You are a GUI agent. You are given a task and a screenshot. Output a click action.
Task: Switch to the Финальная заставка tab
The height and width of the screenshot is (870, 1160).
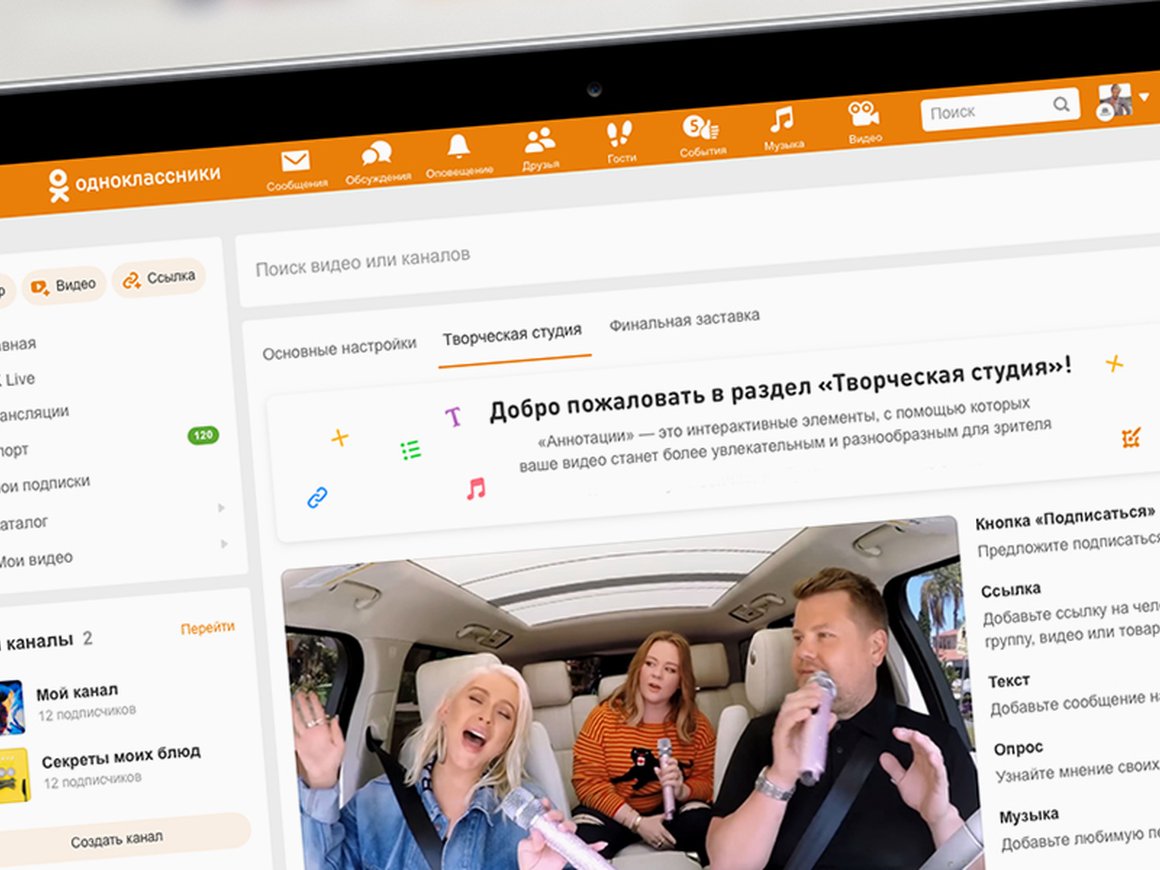point(686,318)
